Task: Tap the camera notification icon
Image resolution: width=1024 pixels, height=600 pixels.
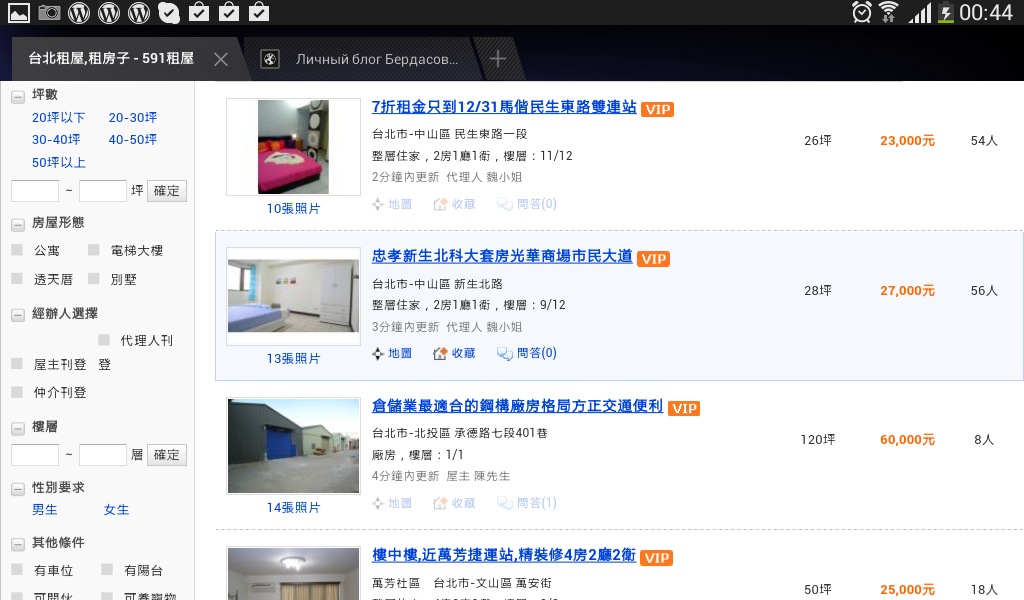Action: [49, 12]
